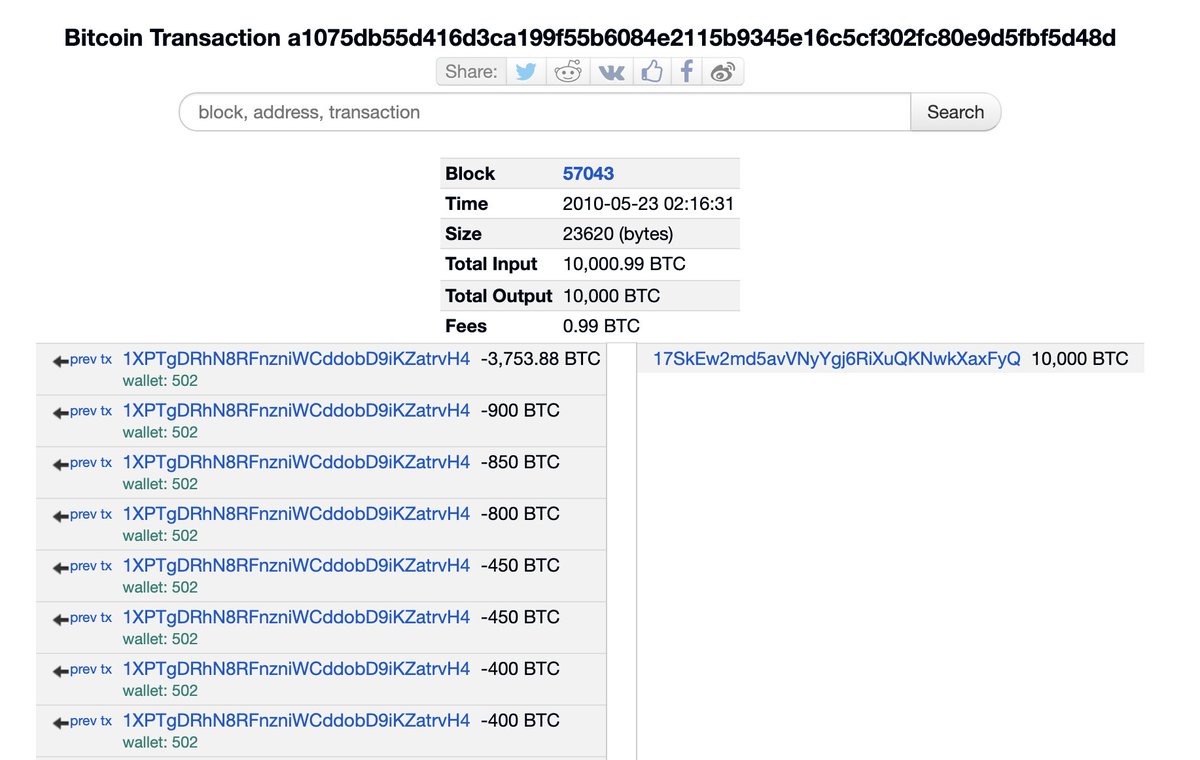Click Total Output value 10,000 BTC
Viewport: 1200px width, 760px height.
coord(611,296)
